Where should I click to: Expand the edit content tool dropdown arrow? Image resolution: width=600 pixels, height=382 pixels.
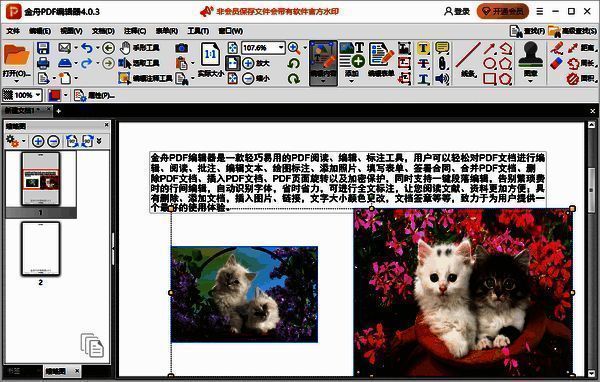click(323, 81)
